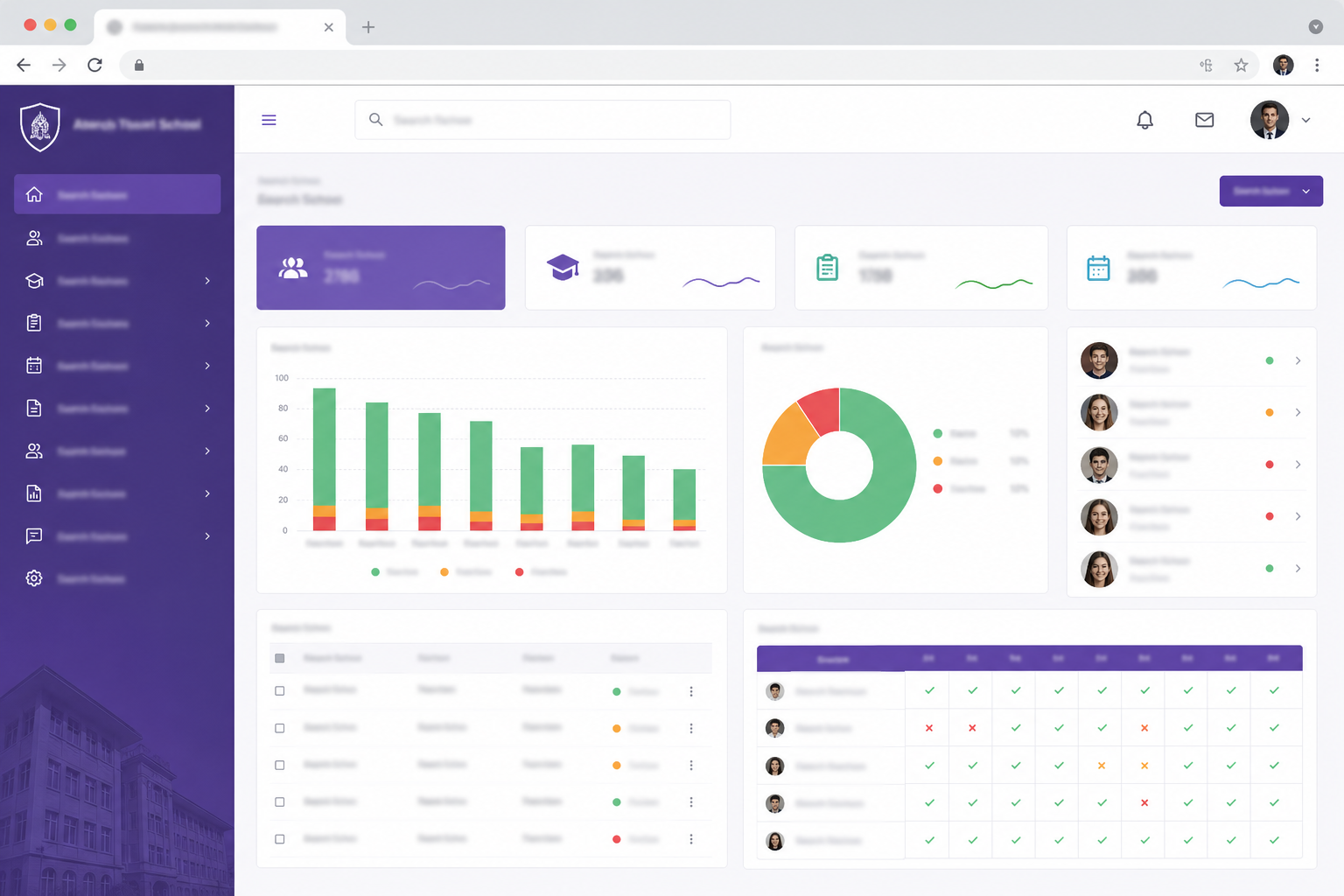
Task: Click the graduation cap stat card icon
Action: click(563, 268)
